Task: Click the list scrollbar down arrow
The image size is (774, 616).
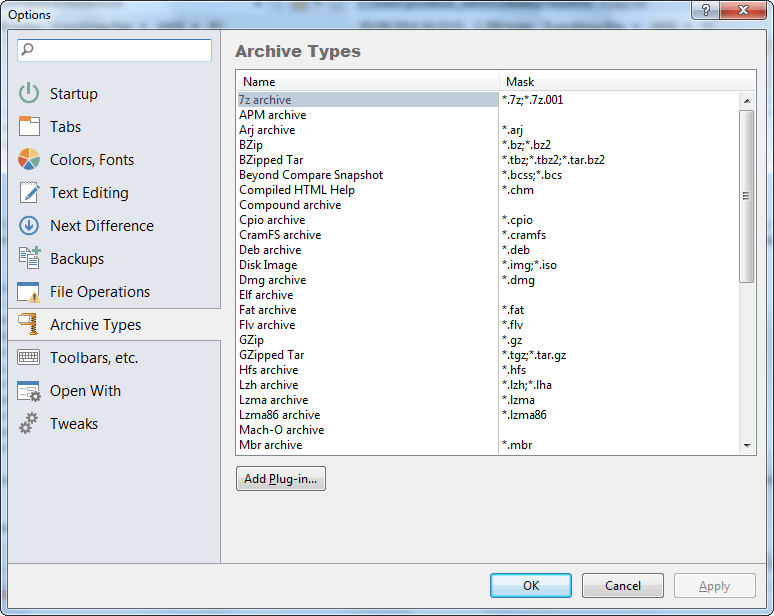Action: pos(747,446)
